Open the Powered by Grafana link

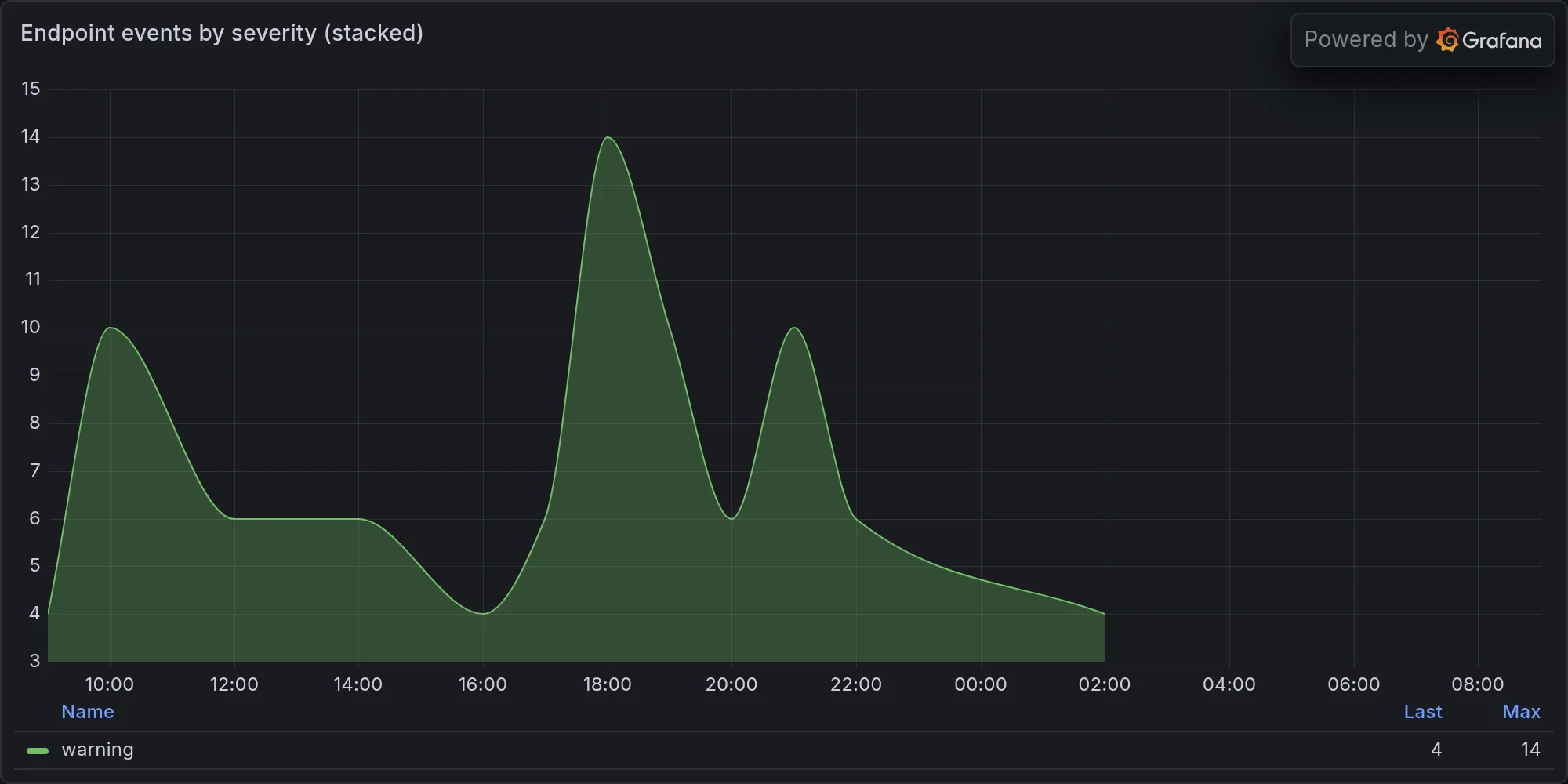[x=1422, y=40]
